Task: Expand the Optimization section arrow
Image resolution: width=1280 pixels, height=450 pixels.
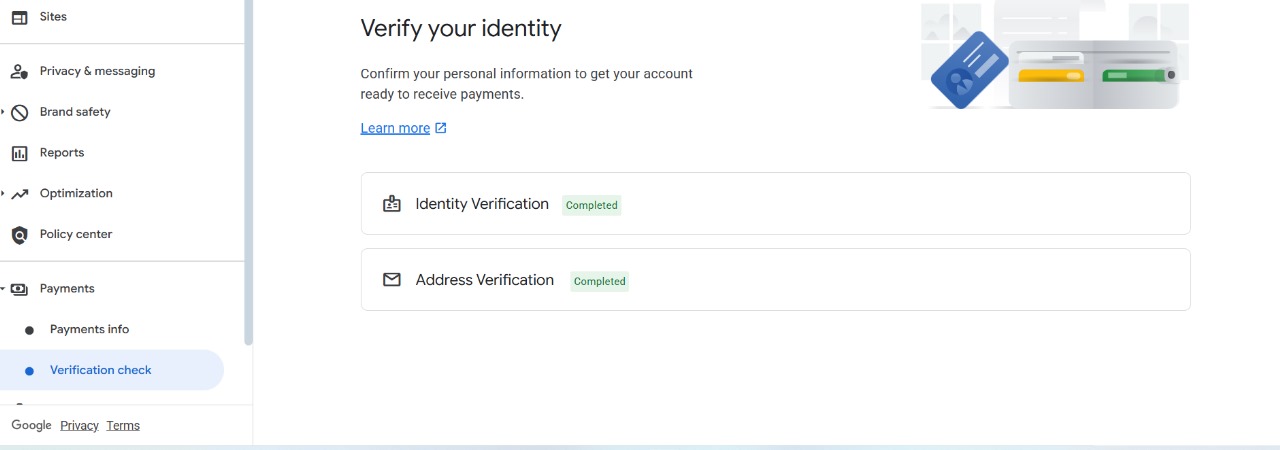Action: [3, 193]
